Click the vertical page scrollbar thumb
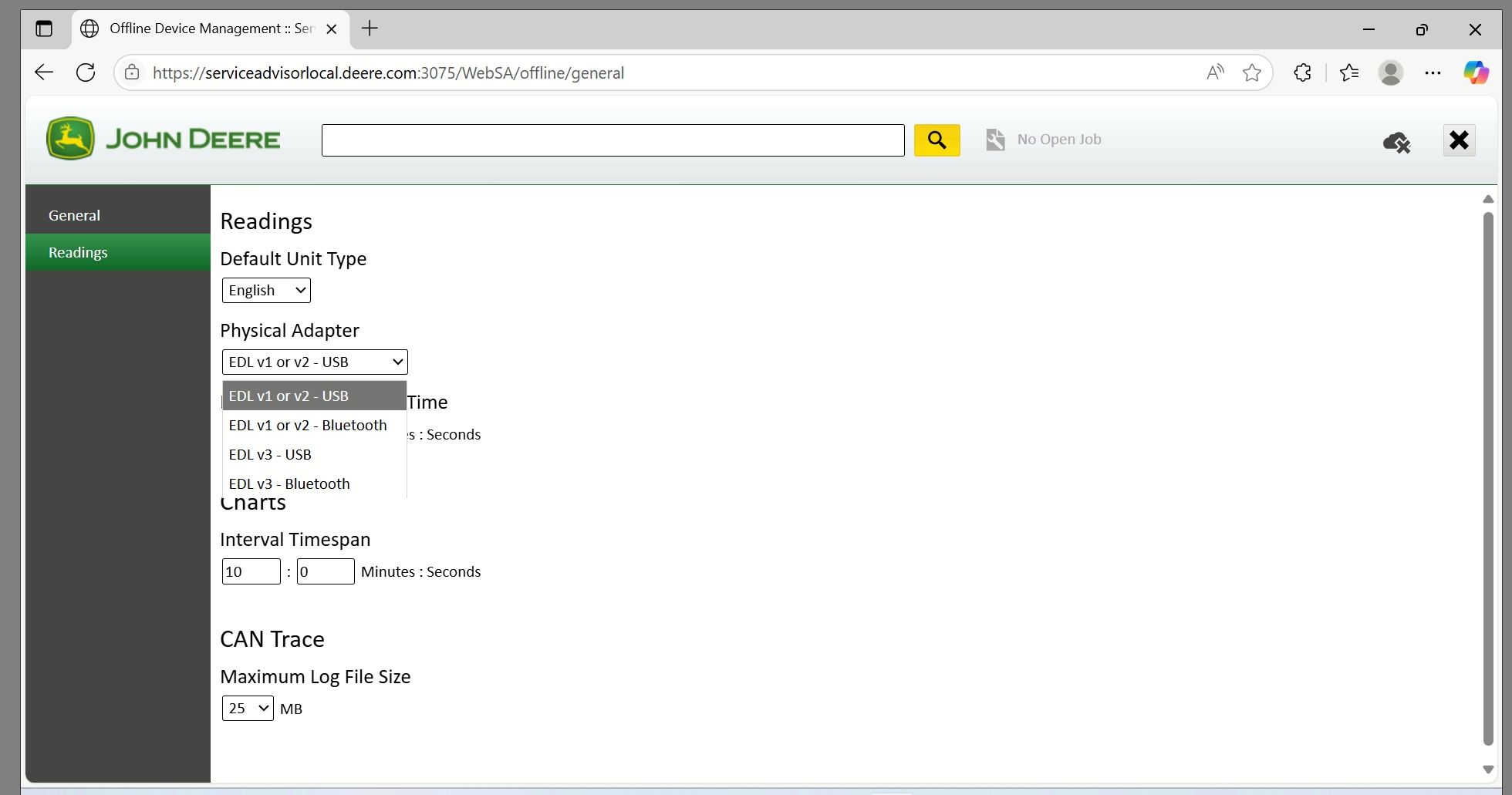Screen dimensions: 1512x795 (x=1488, y=478)
